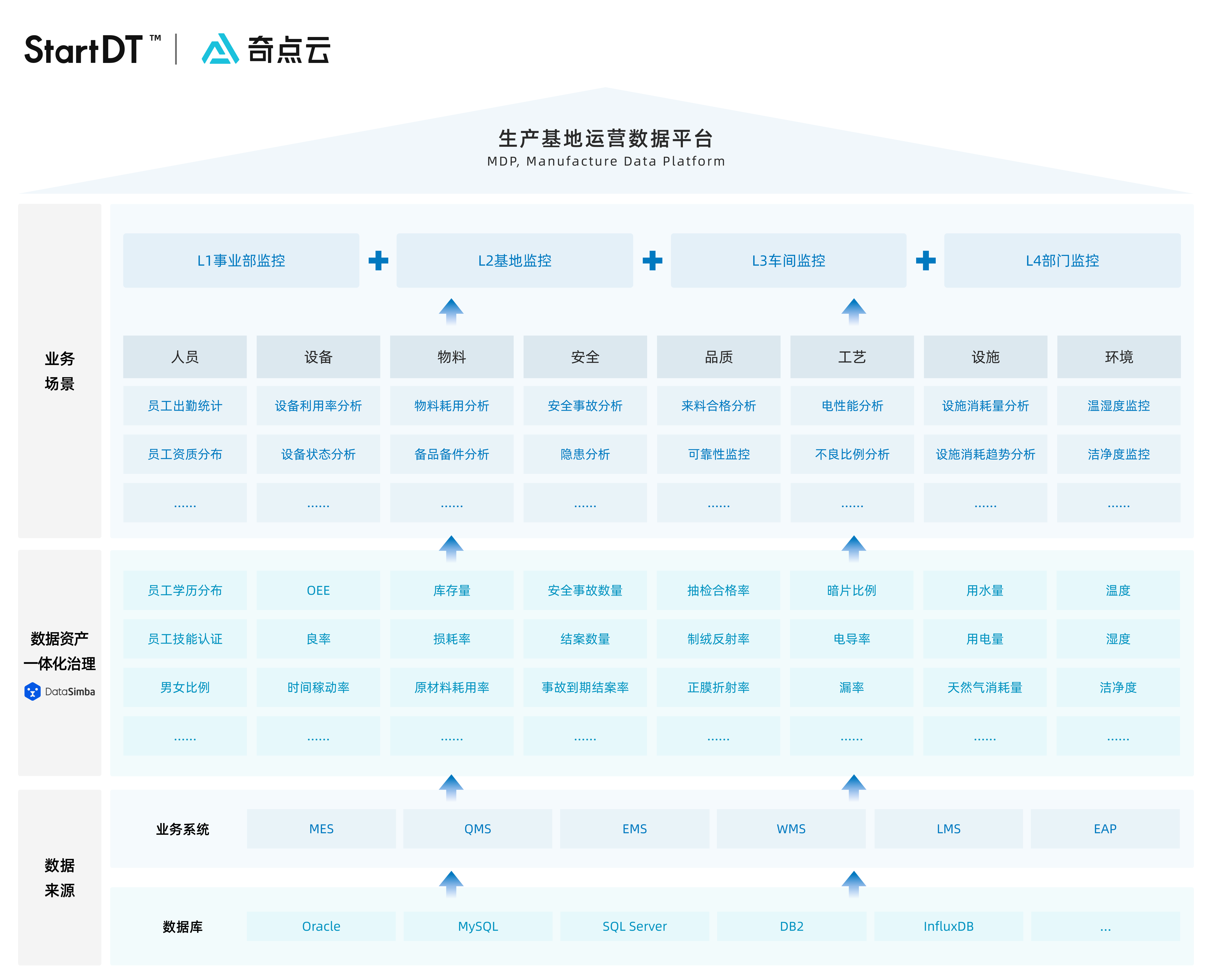Viewport: 1212px width, 980px height.
Task: Click the 奇点云 triangle logo icon
Action: [220, 48]
